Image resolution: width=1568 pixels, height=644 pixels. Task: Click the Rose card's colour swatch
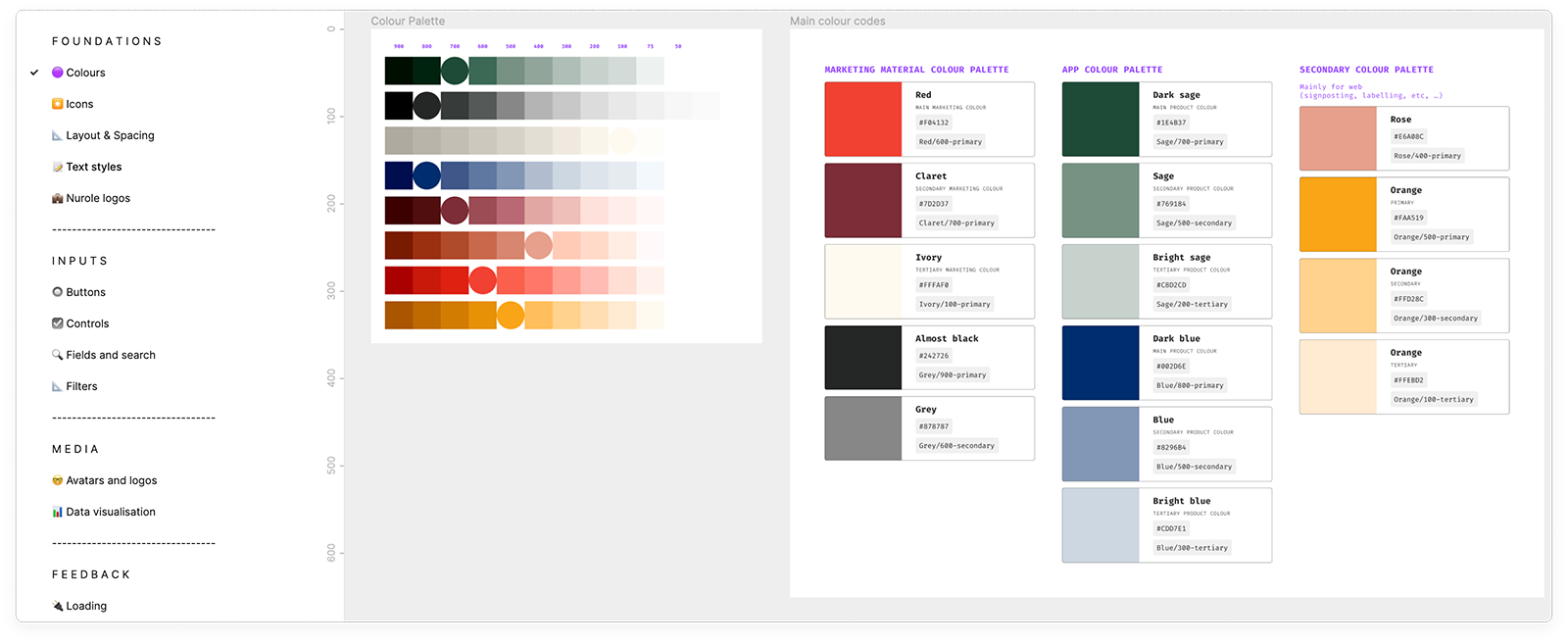coord(1338,138)
